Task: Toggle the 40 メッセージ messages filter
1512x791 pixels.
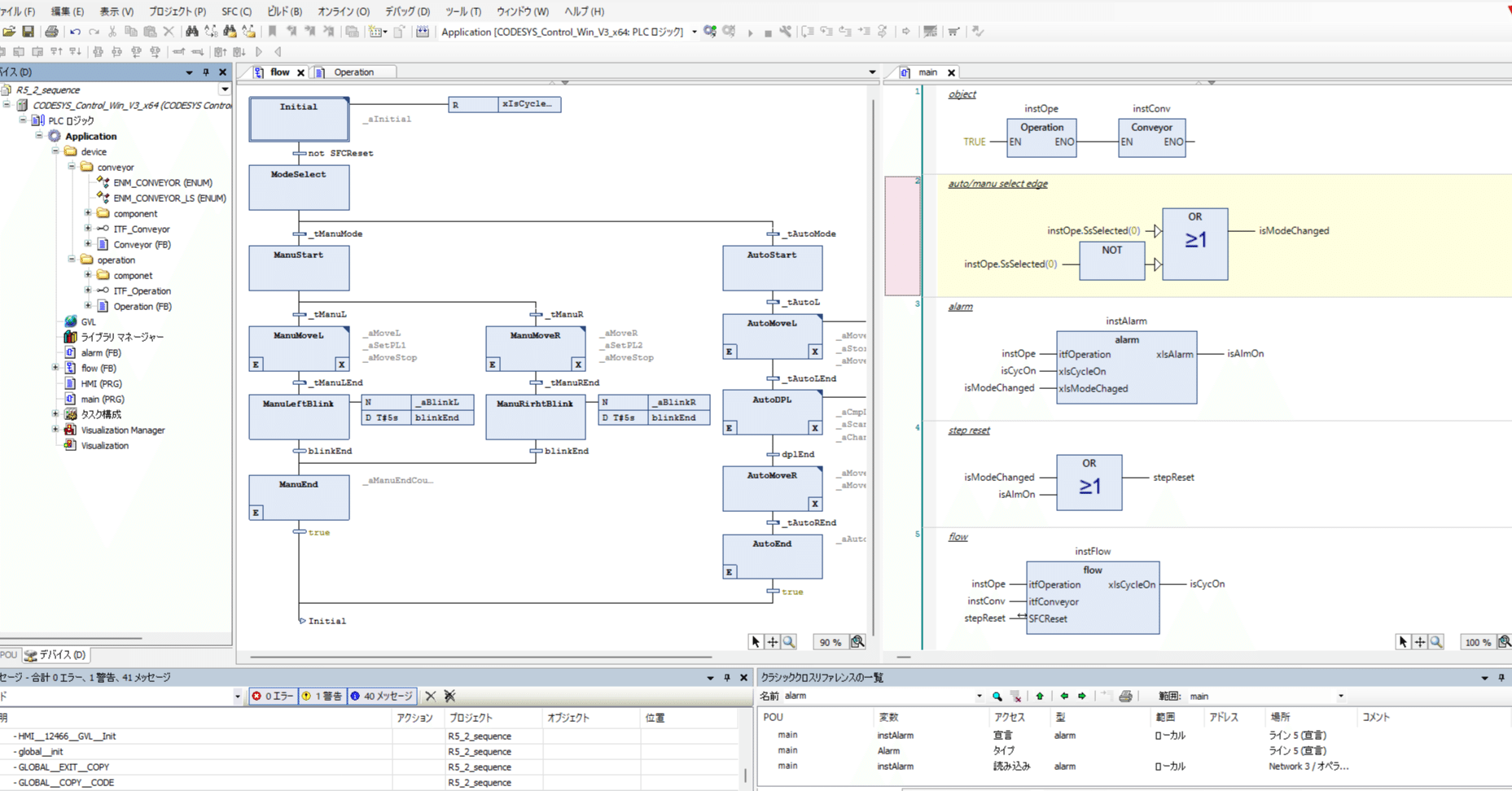Action: (x=381, y=697)
